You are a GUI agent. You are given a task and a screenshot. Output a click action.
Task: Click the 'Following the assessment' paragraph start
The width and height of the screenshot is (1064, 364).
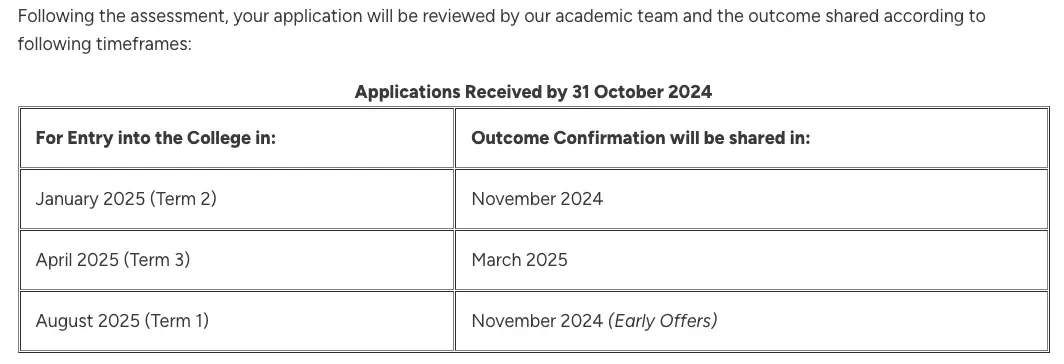(x=123, y=16)
